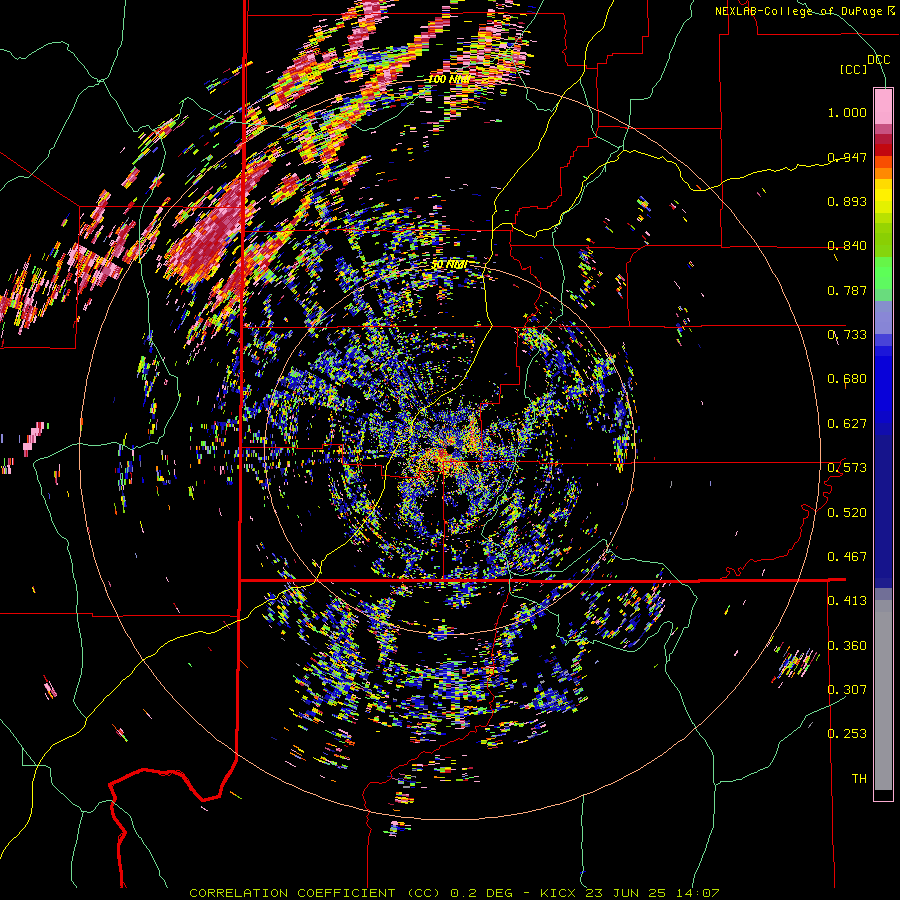Click the 0.627 legend value

(847, 424)
